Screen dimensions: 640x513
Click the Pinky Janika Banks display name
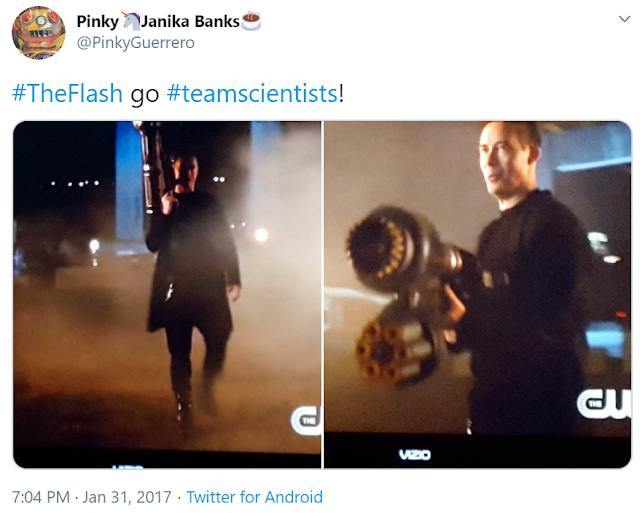tap(169, 21)
